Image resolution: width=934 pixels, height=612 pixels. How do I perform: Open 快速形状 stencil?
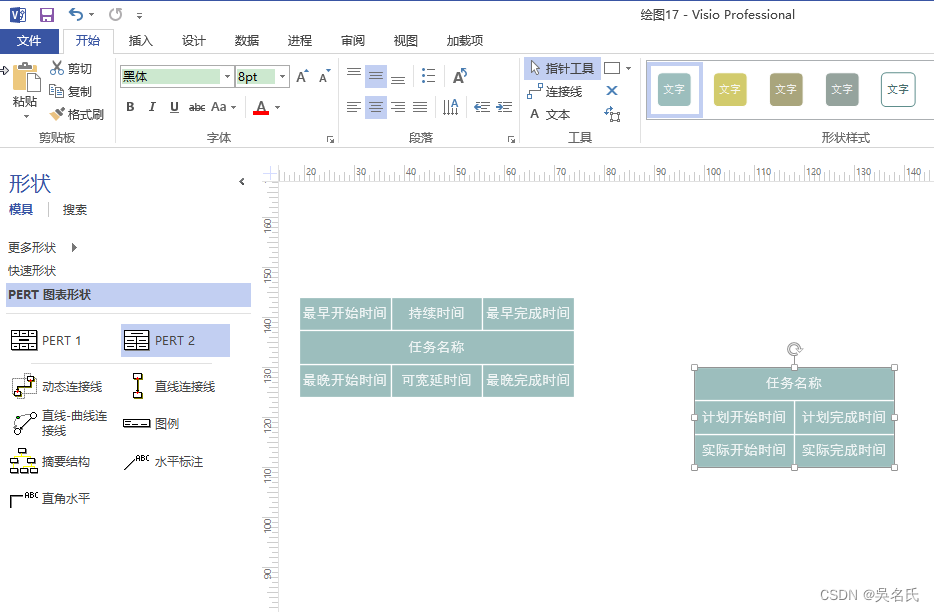click(32, 271)
